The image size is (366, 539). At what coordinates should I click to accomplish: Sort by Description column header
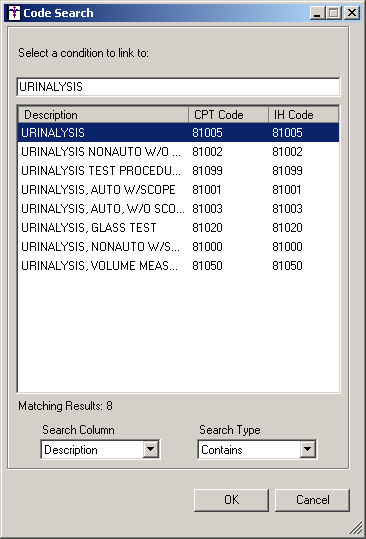coord(103,115)
